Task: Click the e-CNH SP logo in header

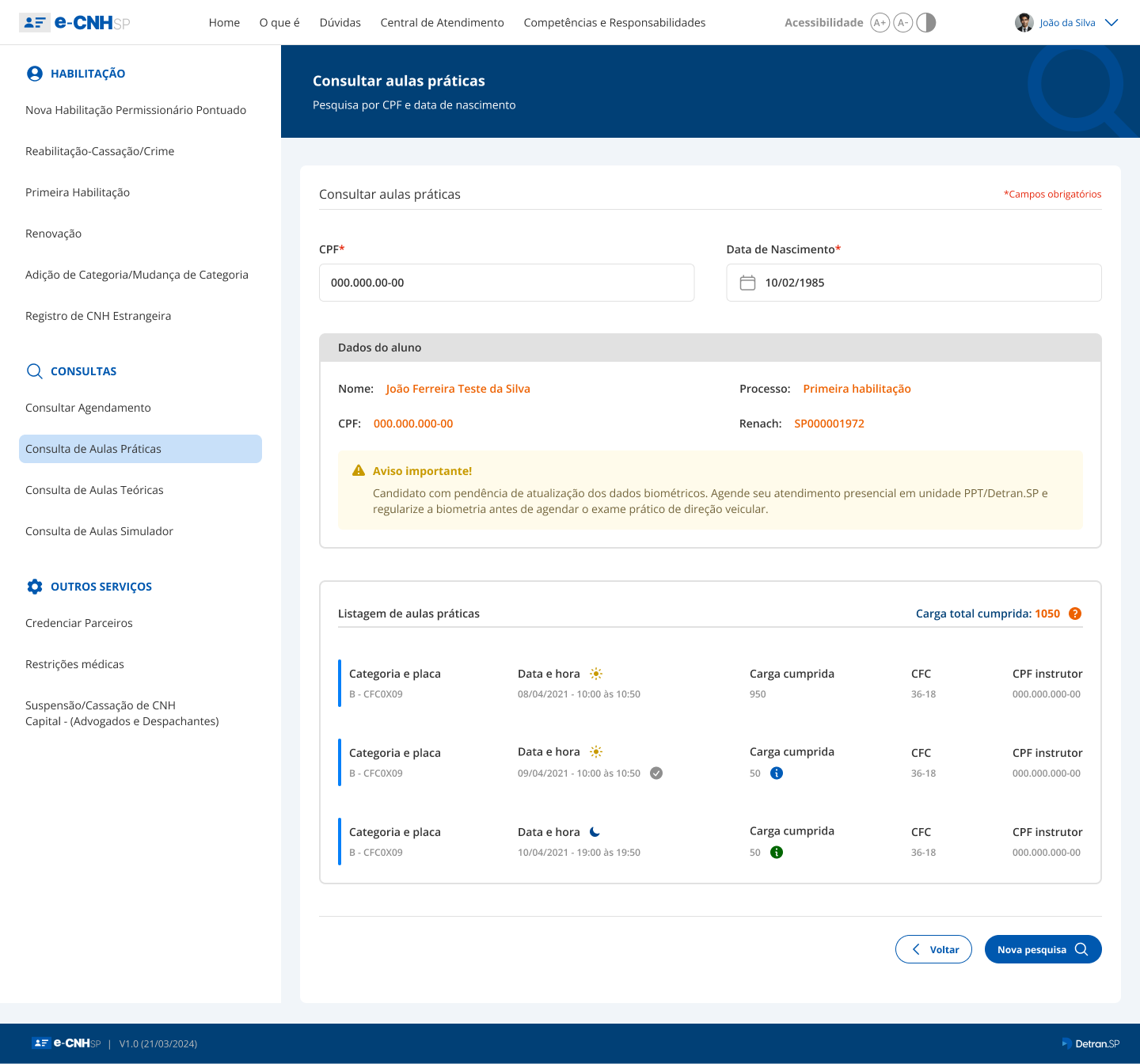Action: (74, 23)
